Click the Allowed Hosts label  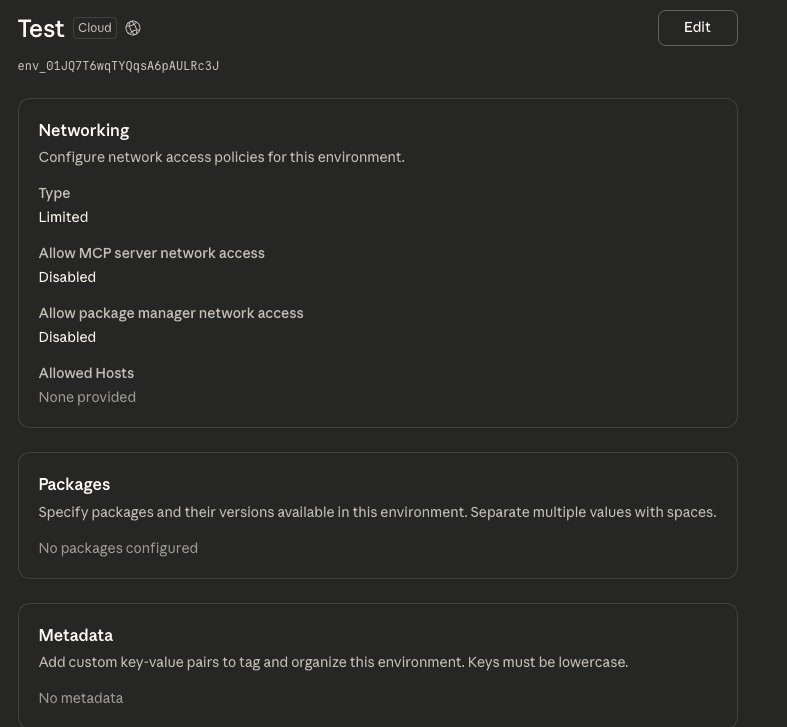(x=86, y=373)
